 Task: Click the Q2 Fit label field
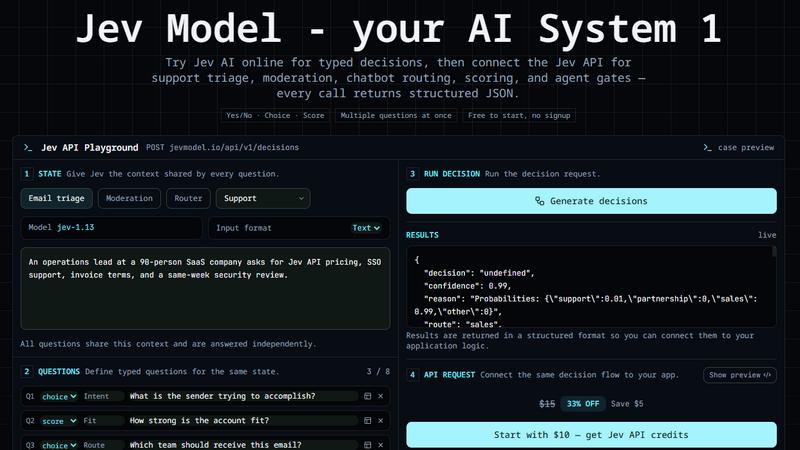click(x=103, y=420)
